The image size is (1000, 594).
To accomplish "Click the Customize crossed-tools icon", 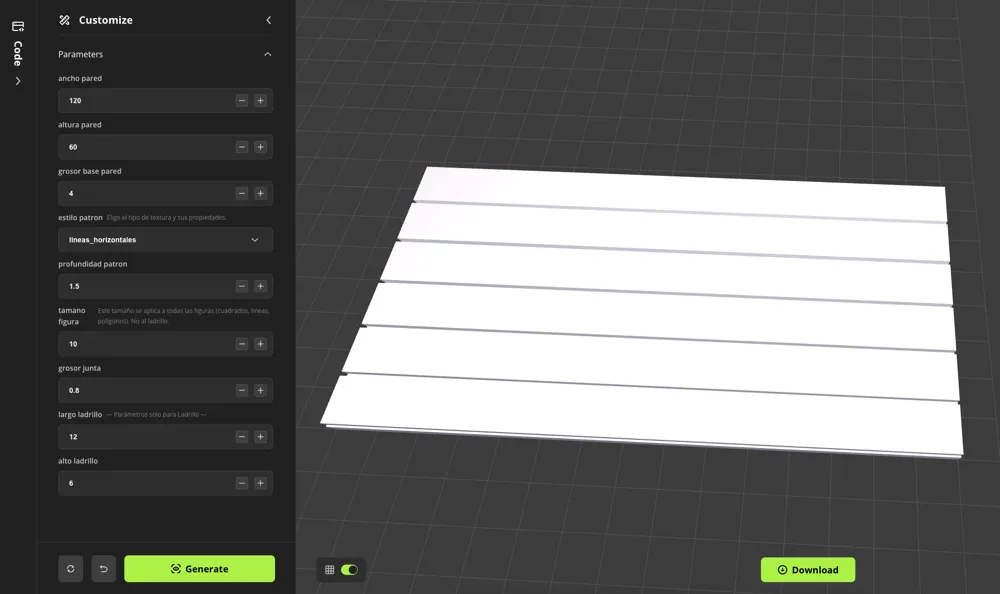I will 63,19.
